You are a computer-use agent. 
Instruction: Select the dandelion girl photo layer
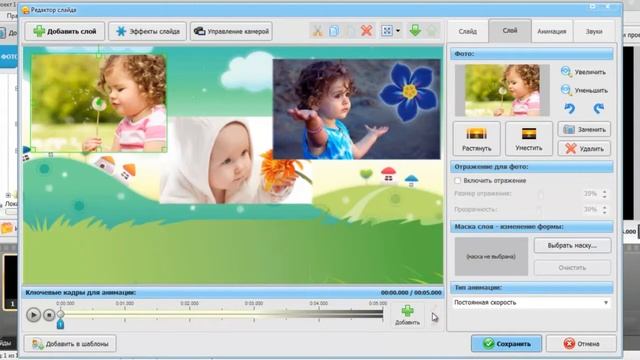98,103
